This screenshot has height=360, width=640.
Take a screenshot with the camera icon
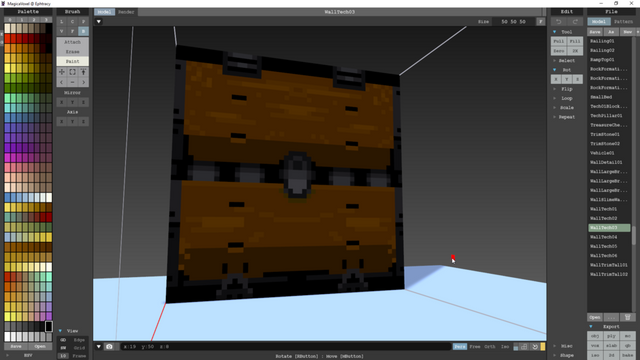(x=109, y=347)
